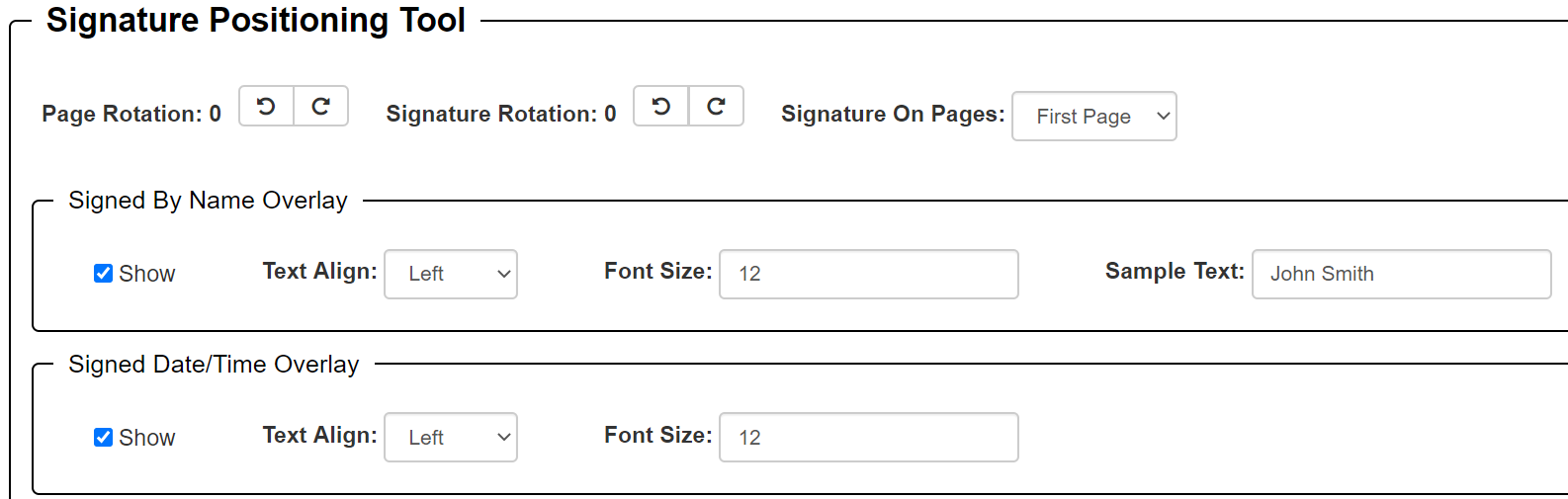Open Text Align dropdown for Signed By Name

pyautogui.click(x=450, y=274)
